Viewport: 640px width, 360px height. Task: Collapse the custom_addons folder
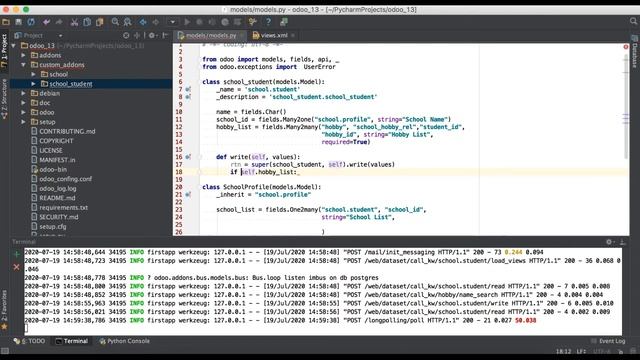pyautogui.click(x=24, y=65)
